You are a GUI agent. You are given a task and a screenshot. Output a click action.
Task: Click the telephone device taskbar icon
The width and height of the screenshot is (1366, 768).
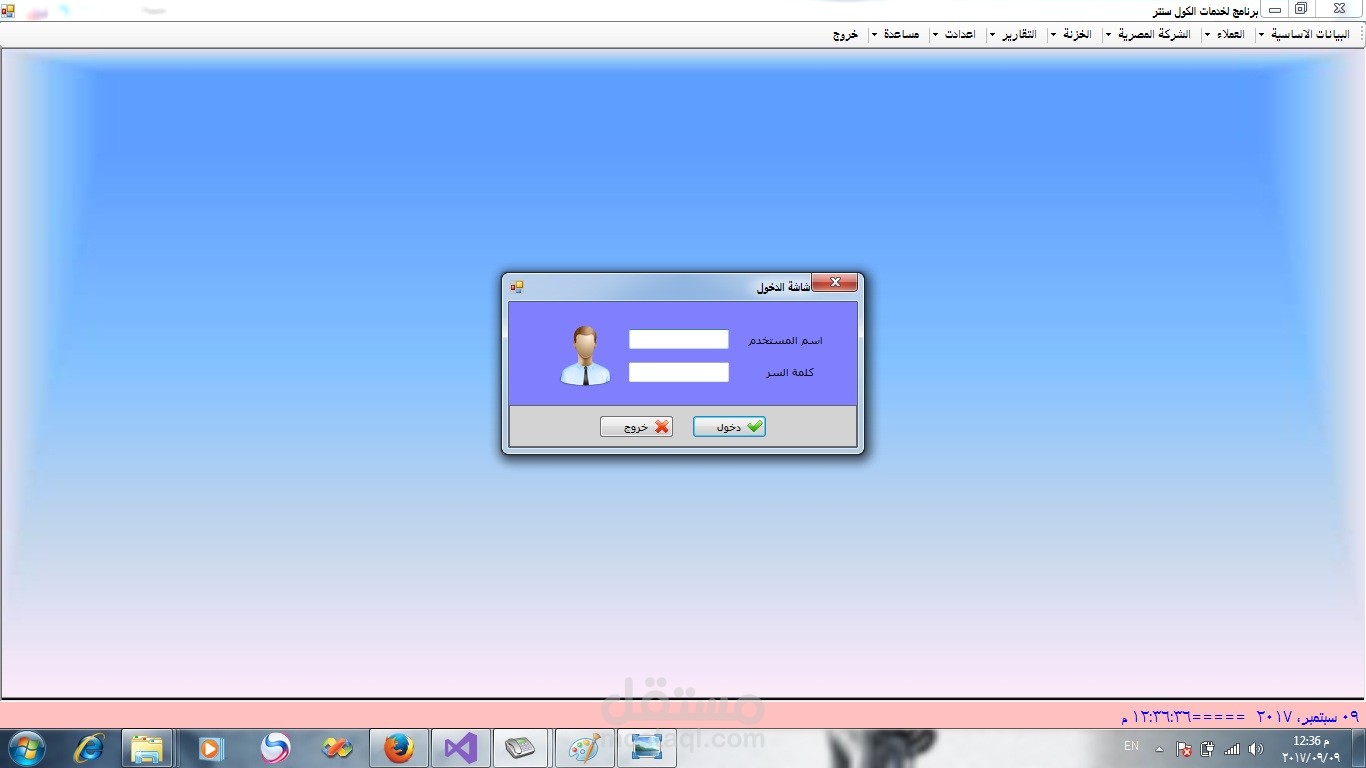520,748
